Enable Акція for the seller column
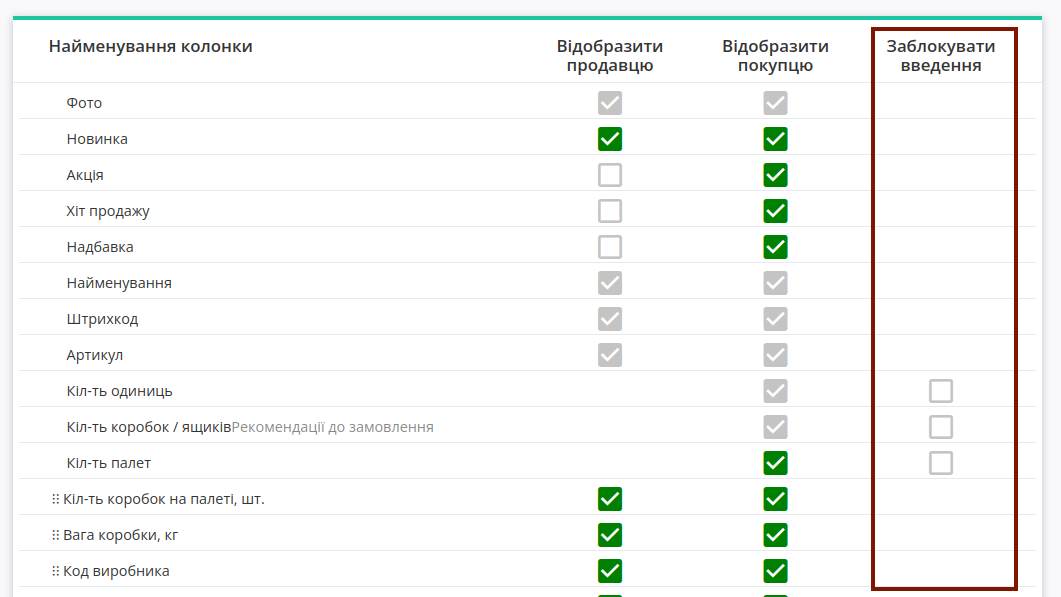Screen dimensions: 1061x597 [610, 175]
